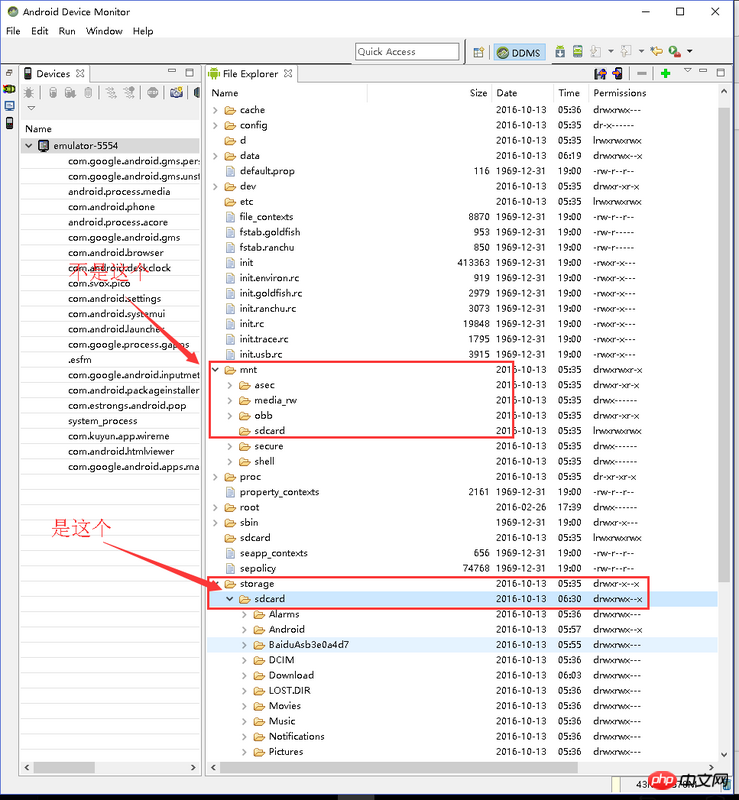
Task: Click the Open Perspective icon
Action: (479, 52)
